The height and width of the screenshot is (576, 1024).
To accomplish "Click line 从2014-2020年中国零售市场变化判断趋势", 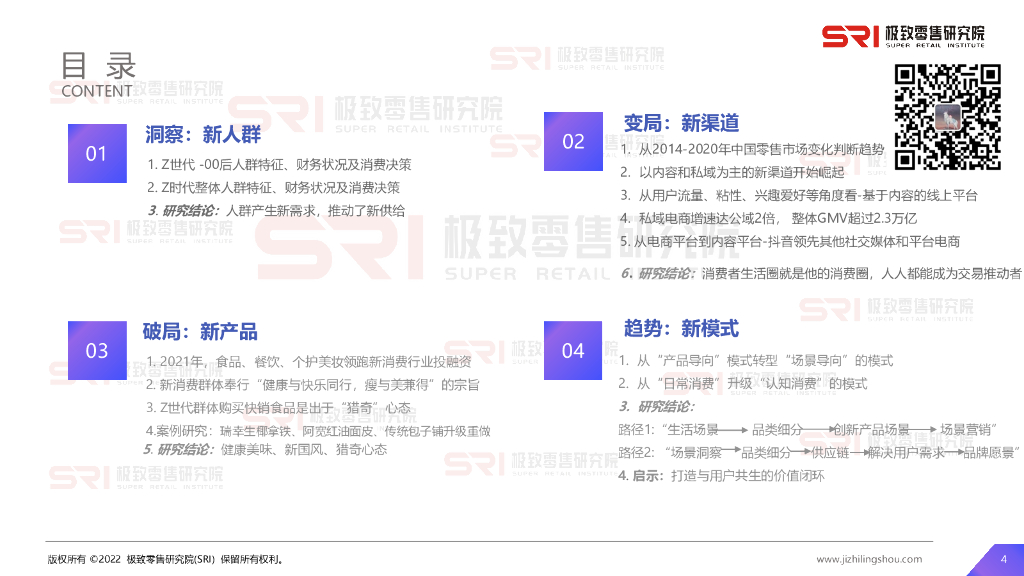I will (752, 149).
